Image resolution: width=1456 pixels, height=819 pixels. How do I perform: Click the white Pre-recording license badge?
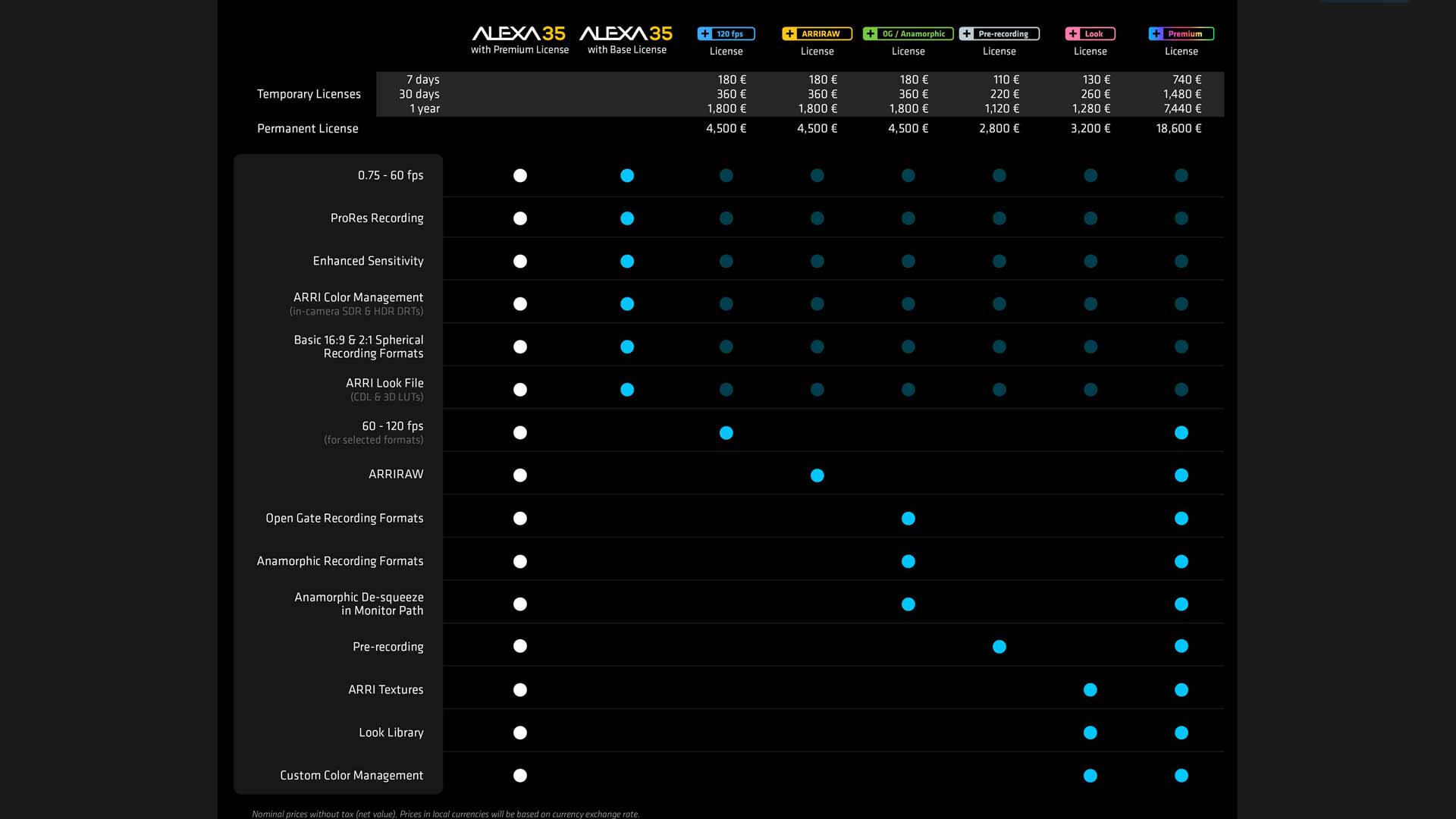(999, 33)
